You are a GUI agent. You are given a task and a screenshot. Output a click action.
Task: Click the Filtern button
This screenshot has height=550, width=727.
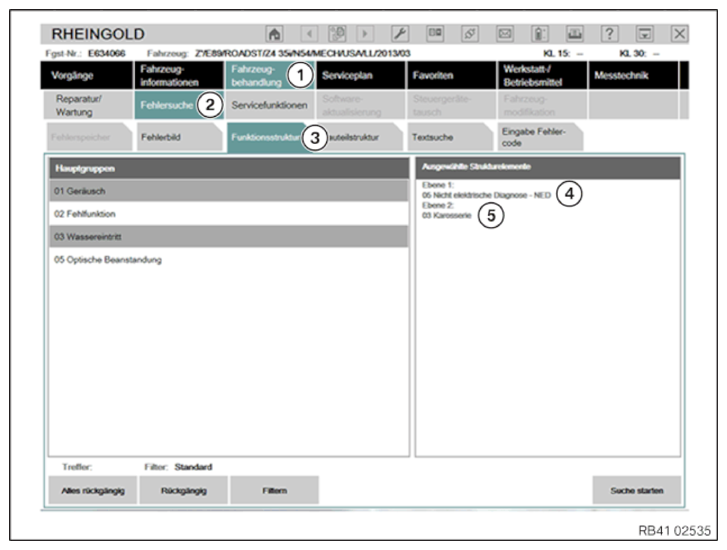point(274,490)
